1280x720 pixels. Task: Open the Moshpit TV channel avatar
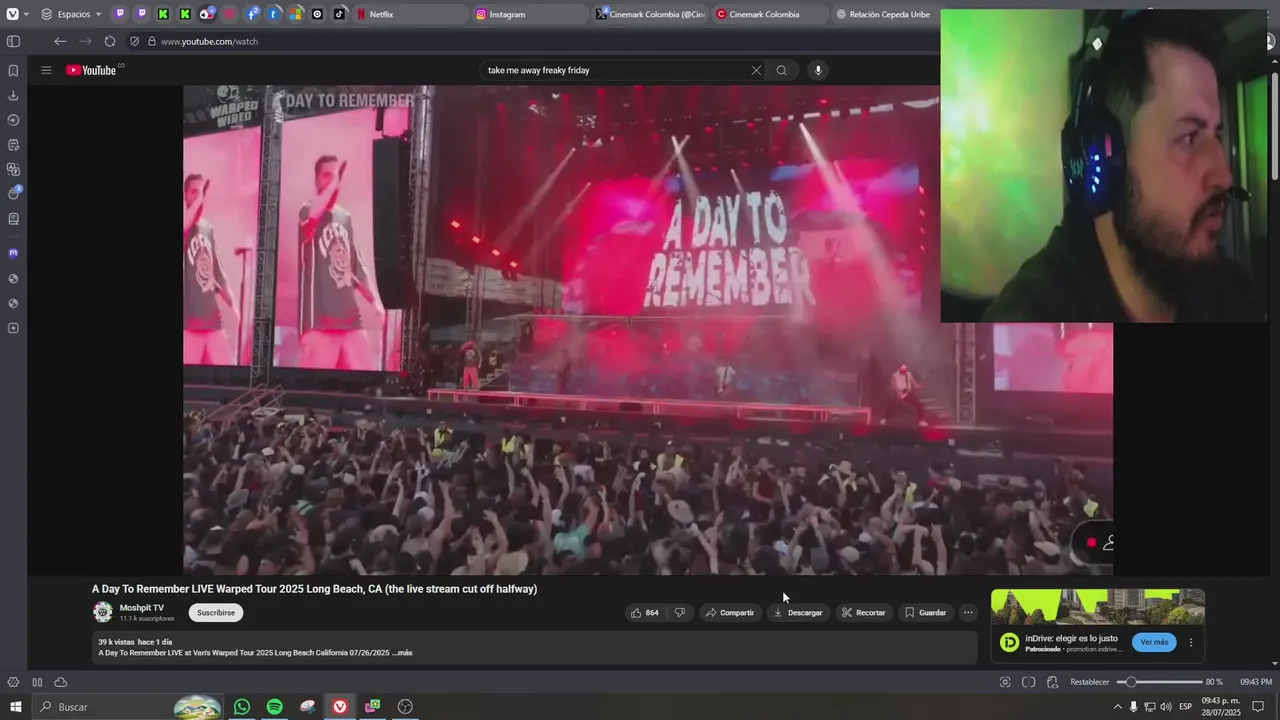pos(103,612)
